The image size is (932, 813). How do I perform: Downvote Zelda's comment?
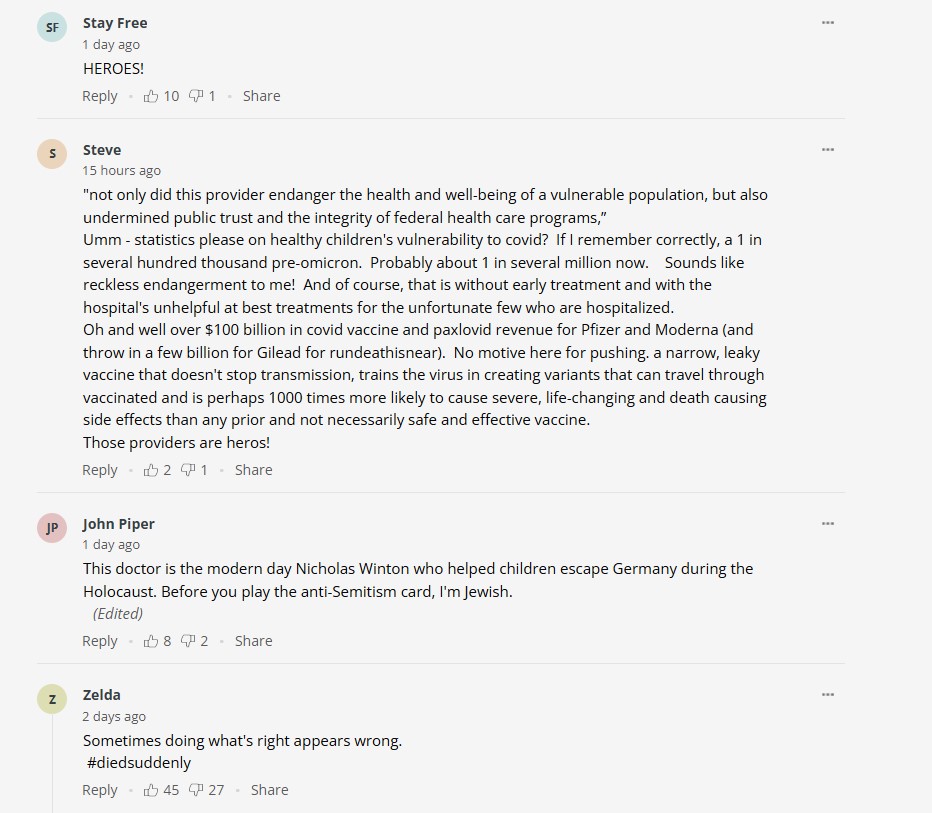pyautogui.click(x=196, y=790)
